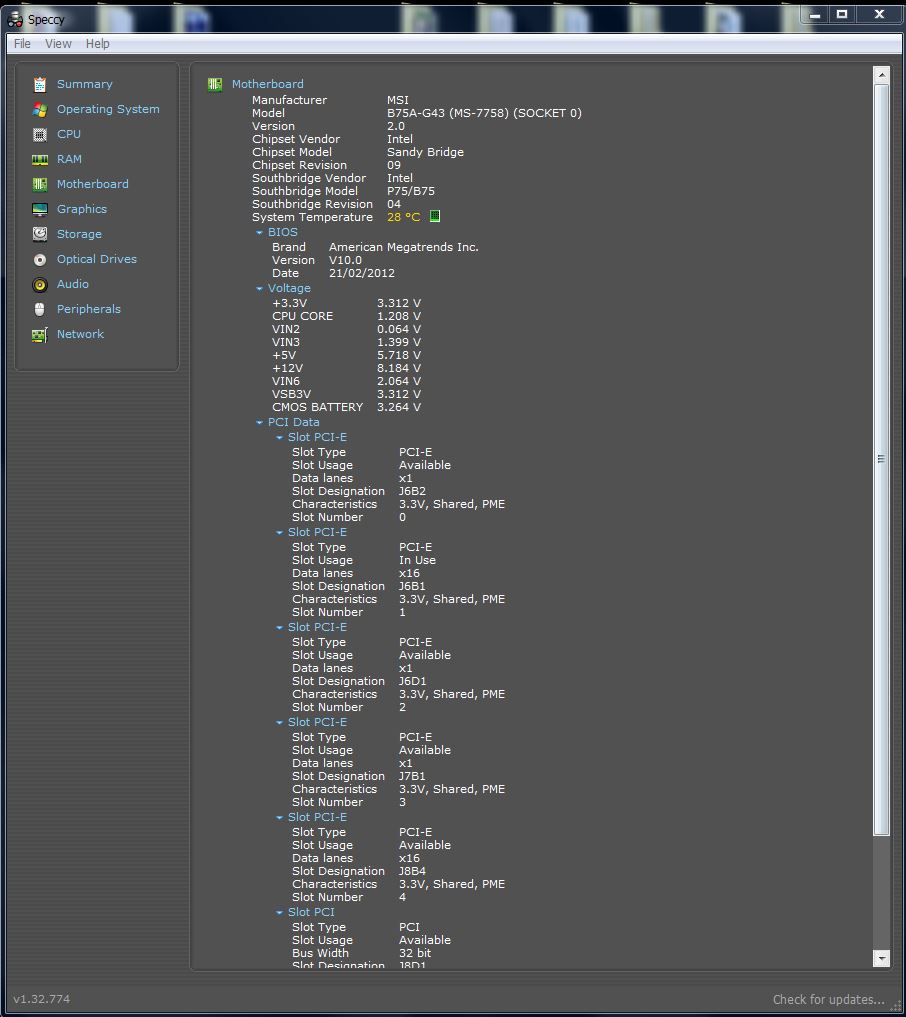The image size is (906, 1017).
Task: Click the CPU CORE 1.208 V value
Action: pyautogui.click(x=399, y=316)
